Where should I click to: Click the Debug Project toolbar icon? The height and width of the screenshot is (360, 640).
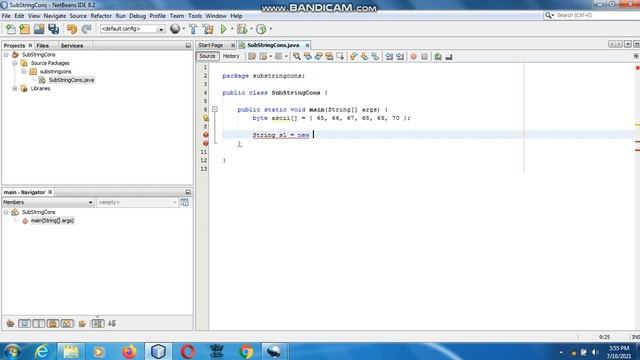coord(242,29)
